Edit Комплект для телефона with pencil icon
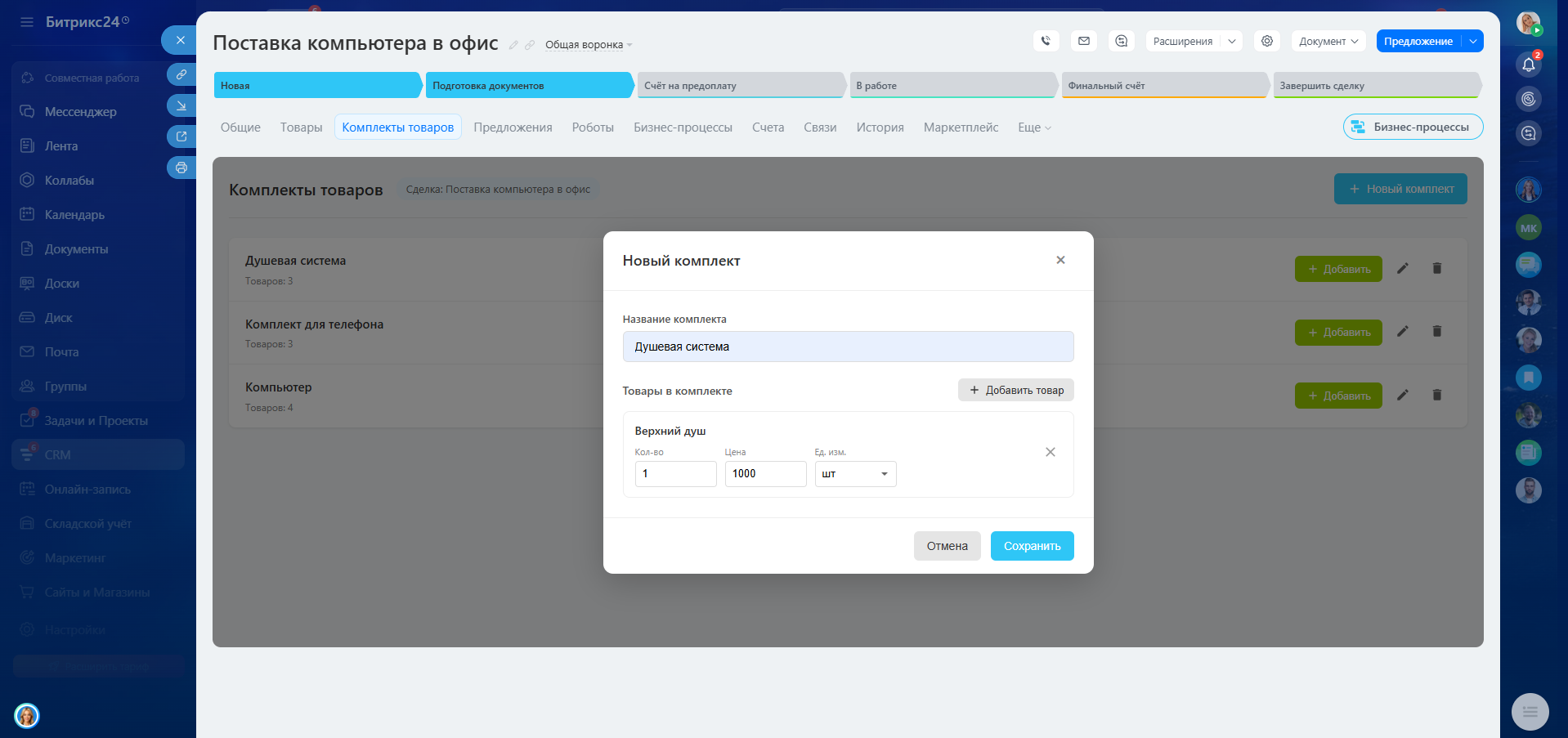Image resolution: width=1568 pixels, height=738 pixels. (1402, 331)
